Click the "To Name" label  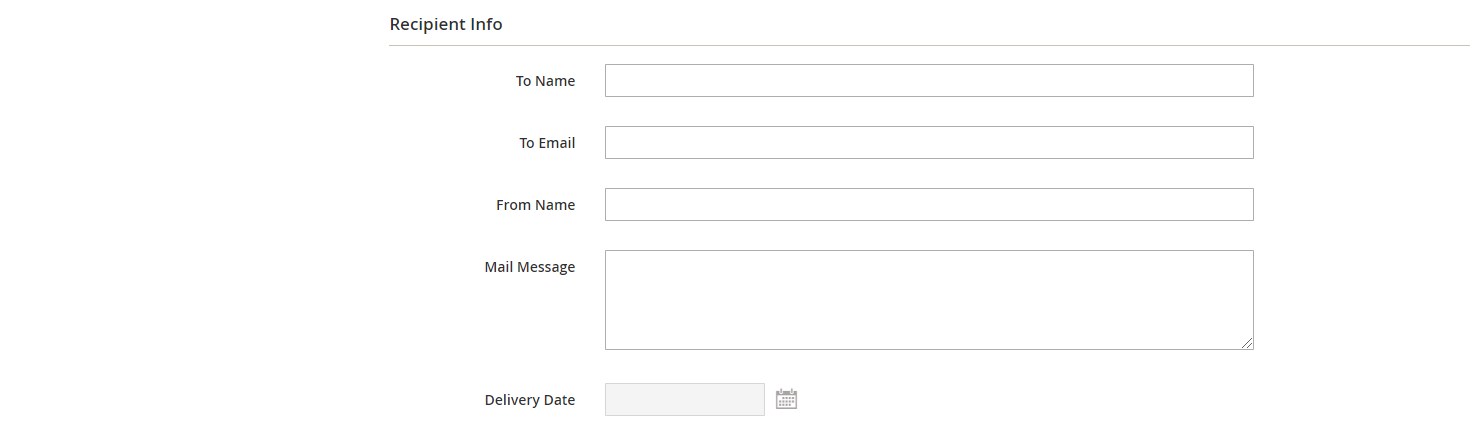point(545,81)
